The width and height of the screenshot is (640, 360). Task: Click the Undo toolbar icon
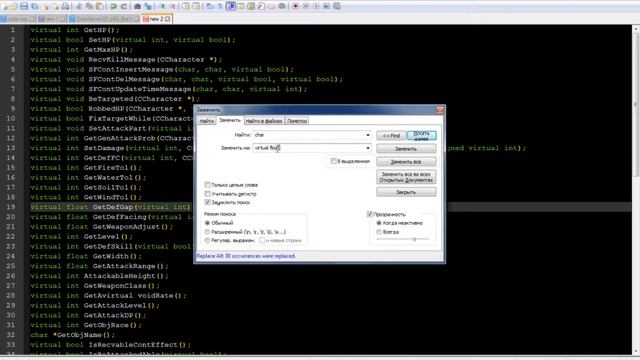click(113, 6)
